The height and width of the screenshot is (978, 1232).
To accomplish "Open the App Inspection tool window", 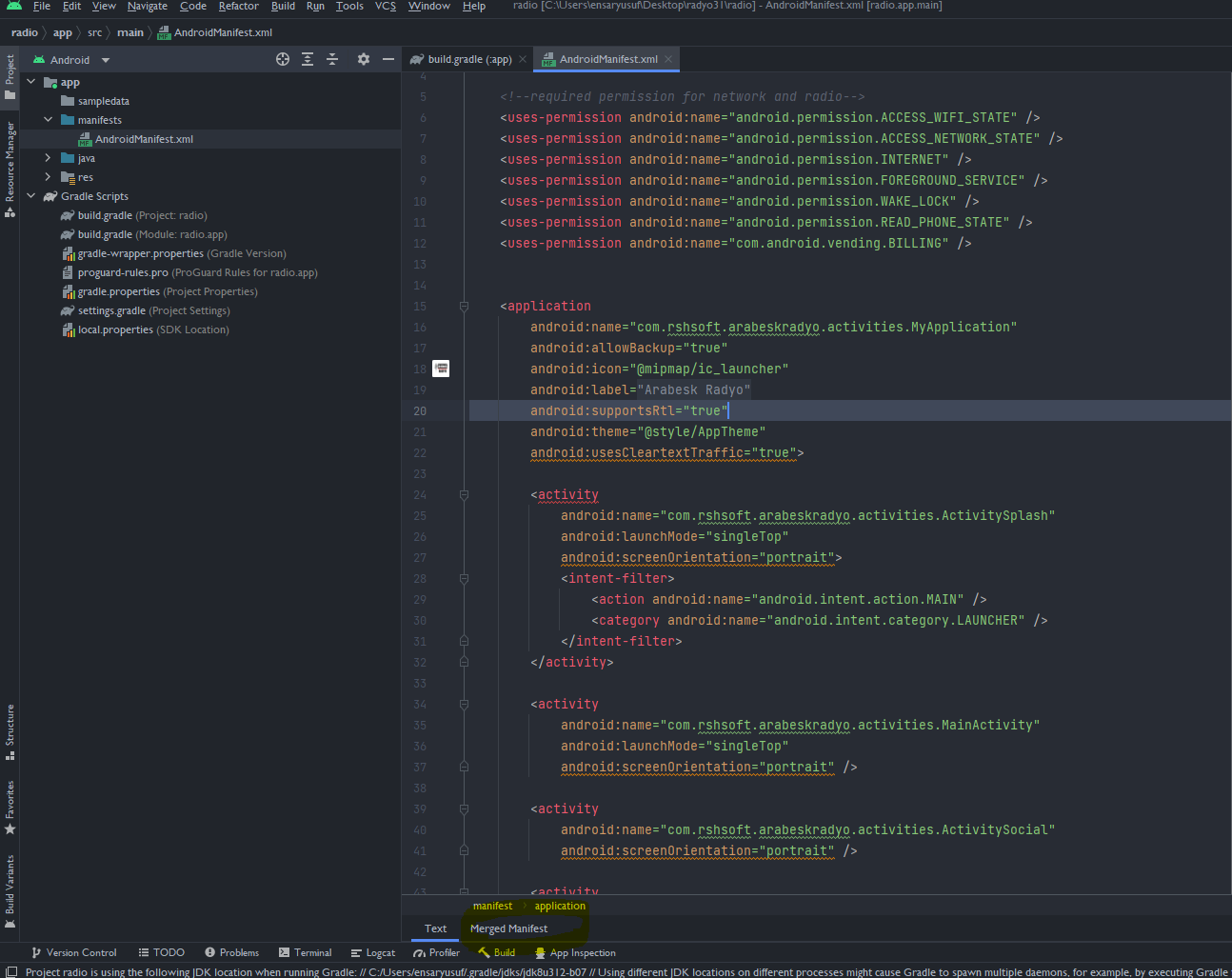I will click(575, 952).
